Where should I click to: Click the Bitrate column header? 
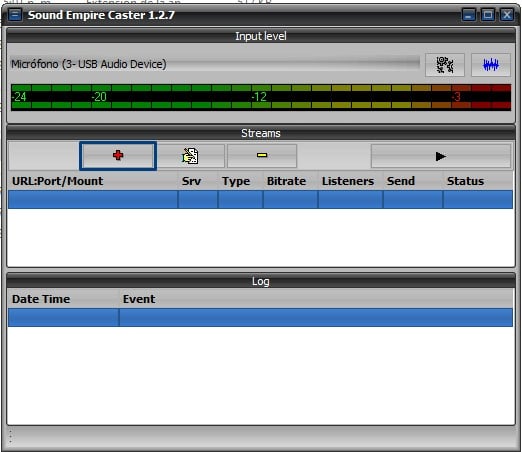click(290, 181)
